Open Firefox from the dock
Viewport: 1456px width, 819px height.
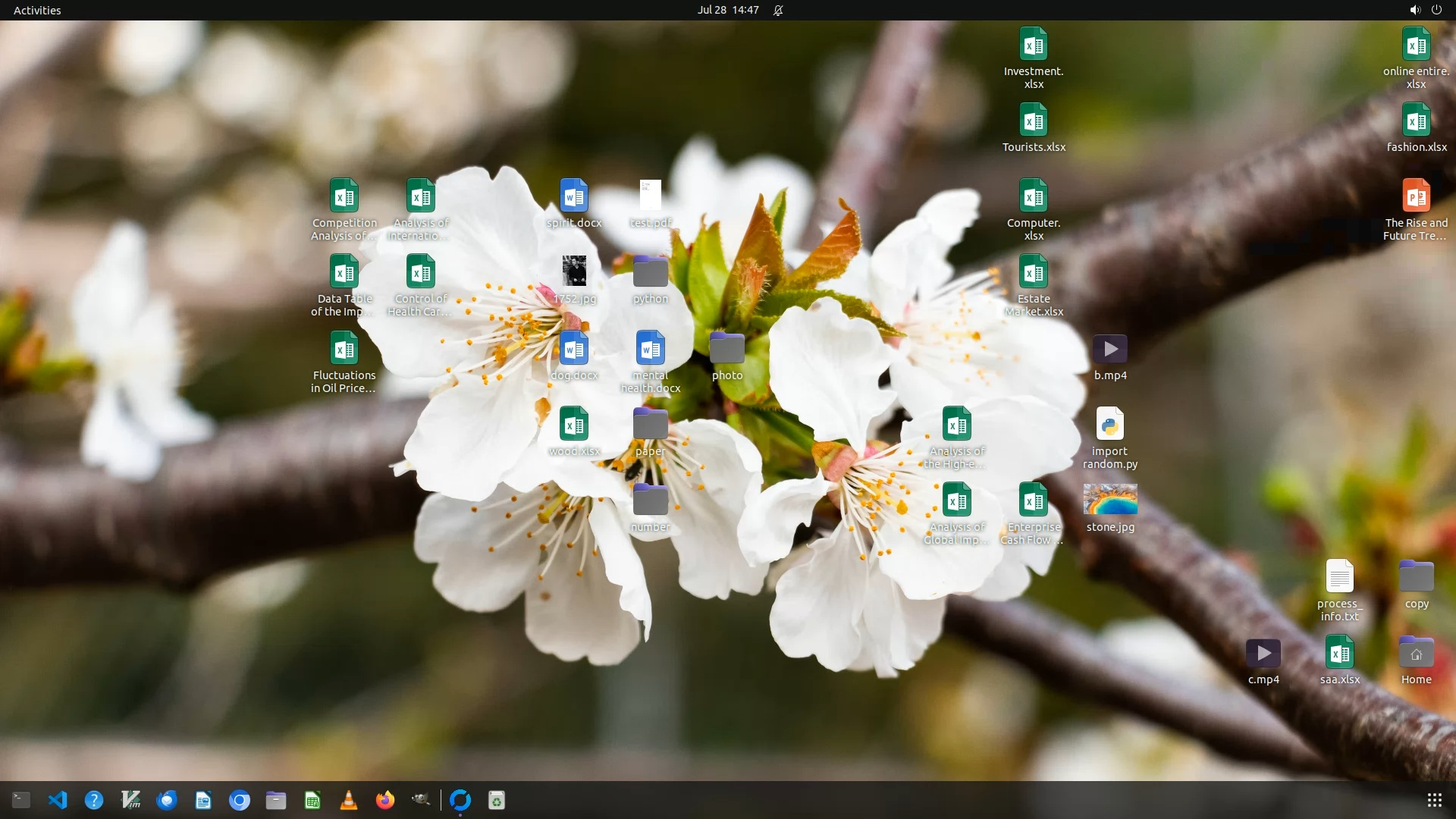tap(385, 800)
